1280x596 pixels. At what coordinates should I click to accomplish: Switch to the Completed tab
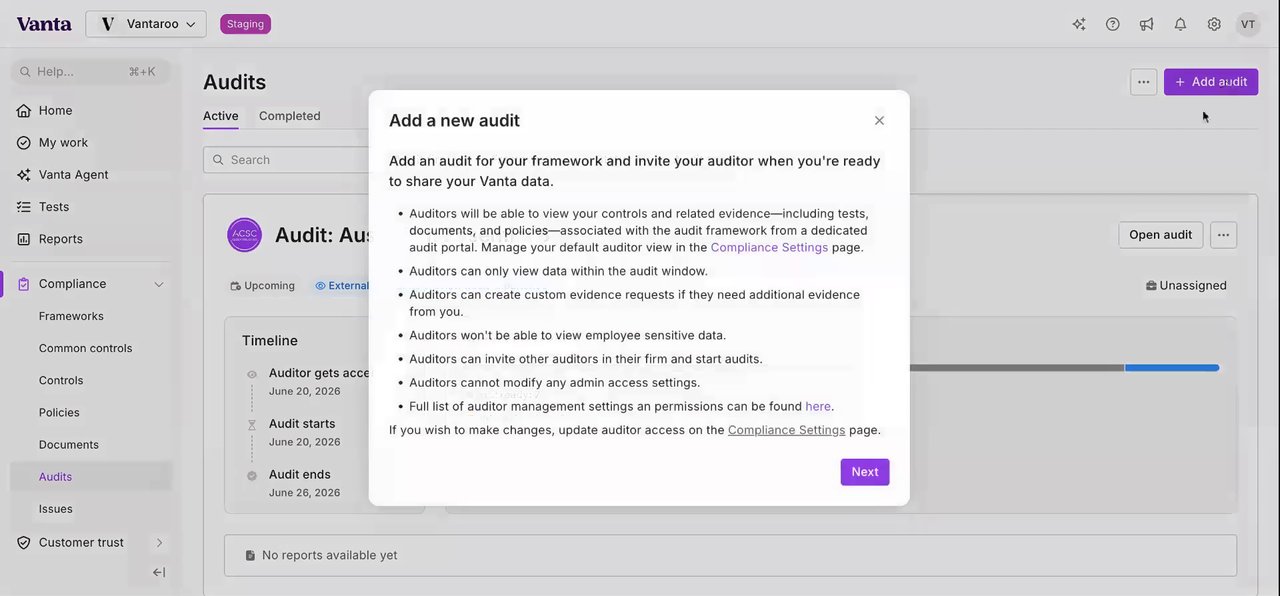(x=289, y=116)
